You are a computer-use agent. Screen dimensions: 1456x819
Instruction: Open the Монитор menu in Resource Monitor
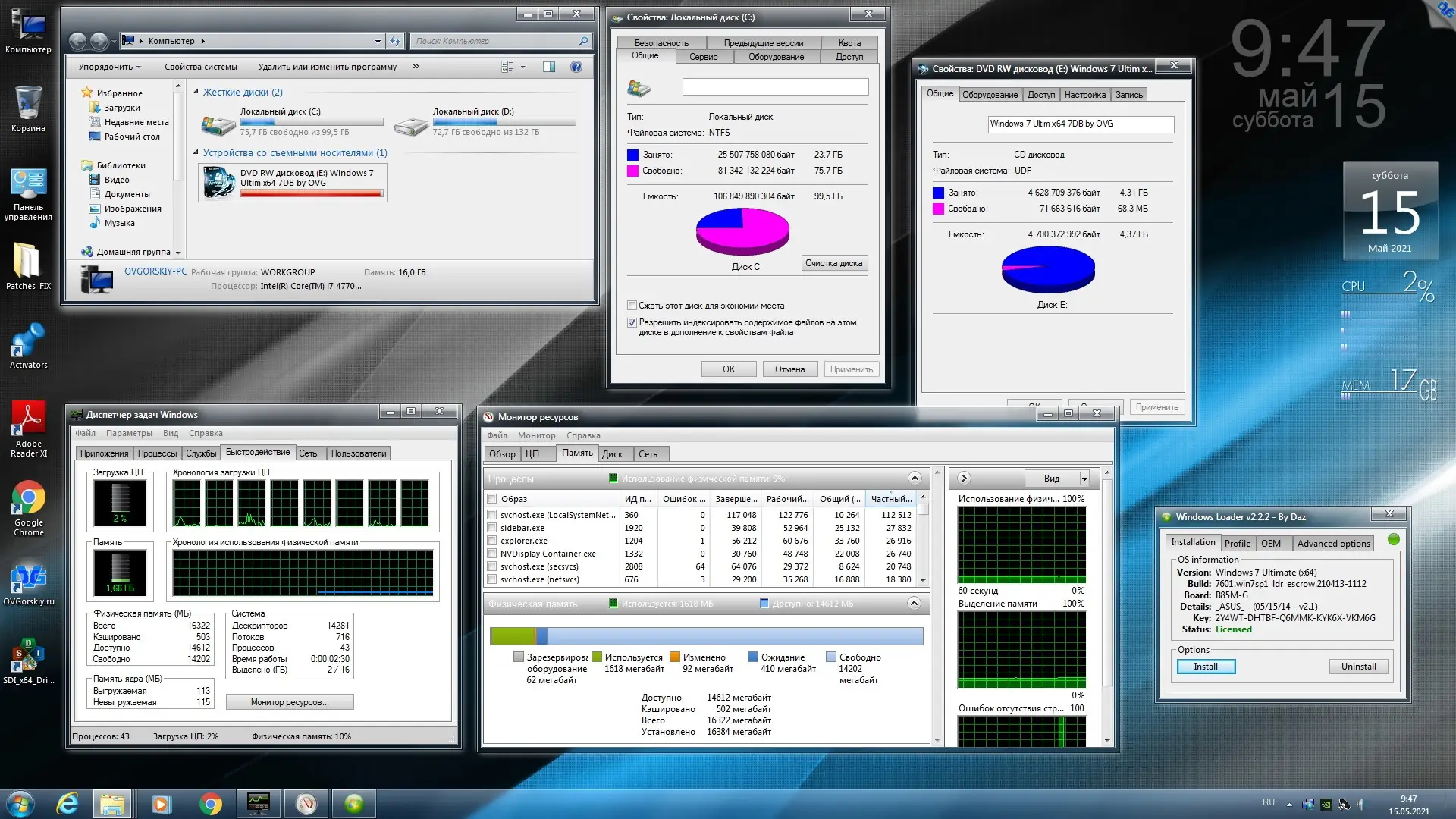coord(536,435)
